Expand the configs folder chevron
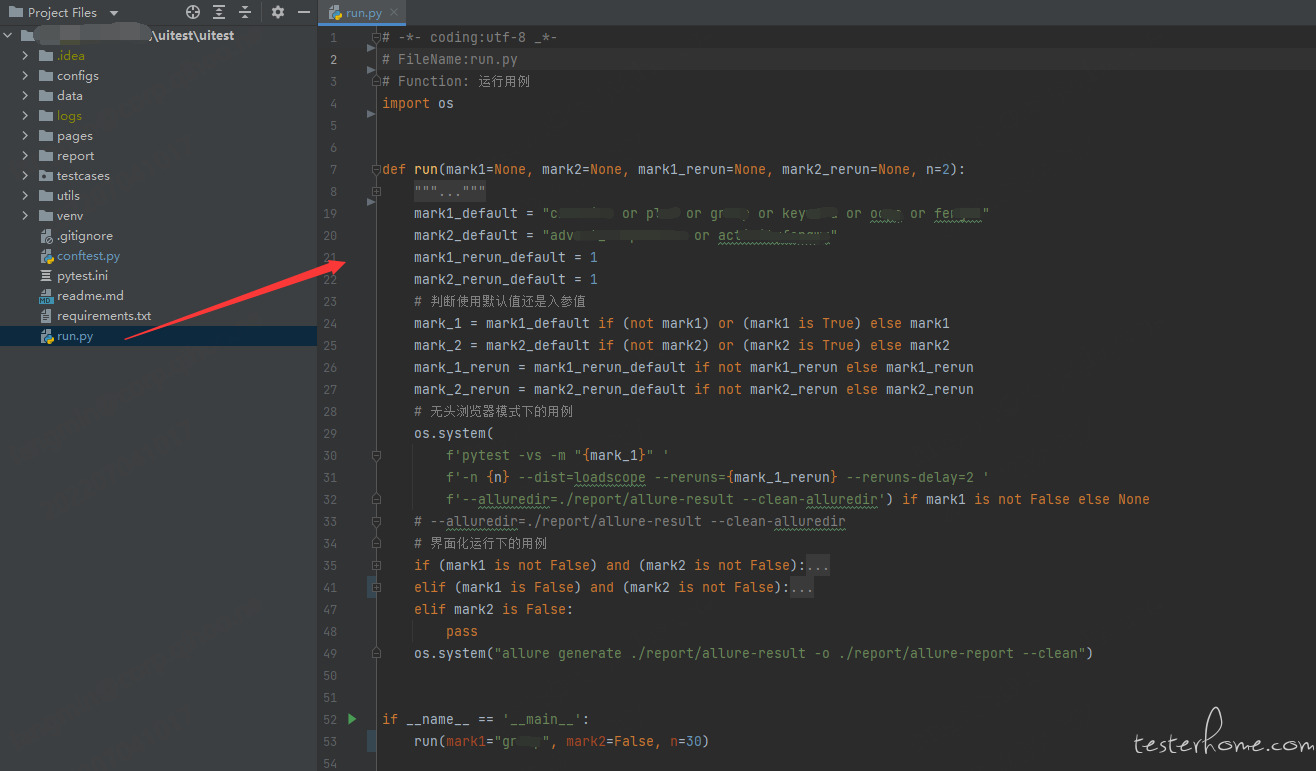 point(26,76)
